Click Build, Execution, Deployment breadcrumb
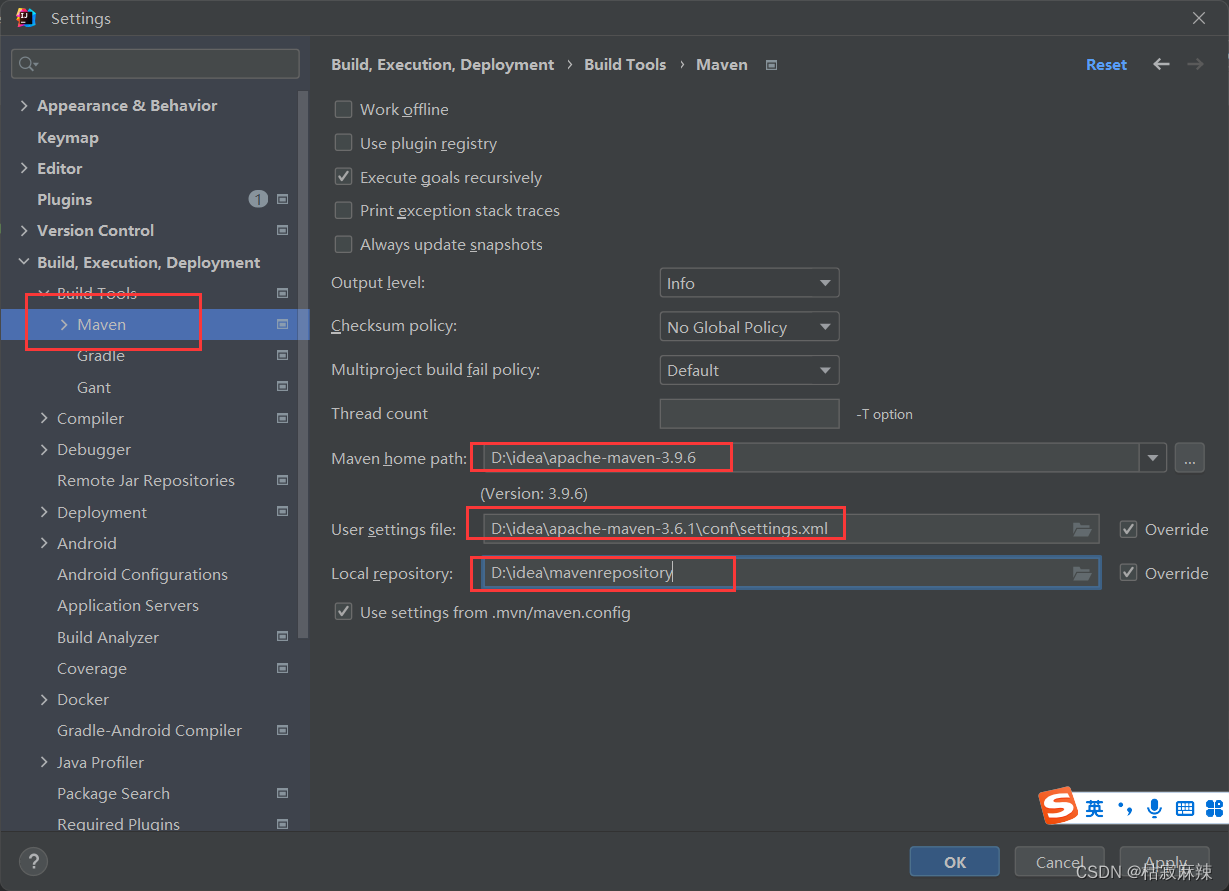The width and height of the screenshot is (1229, 891). 443,64
